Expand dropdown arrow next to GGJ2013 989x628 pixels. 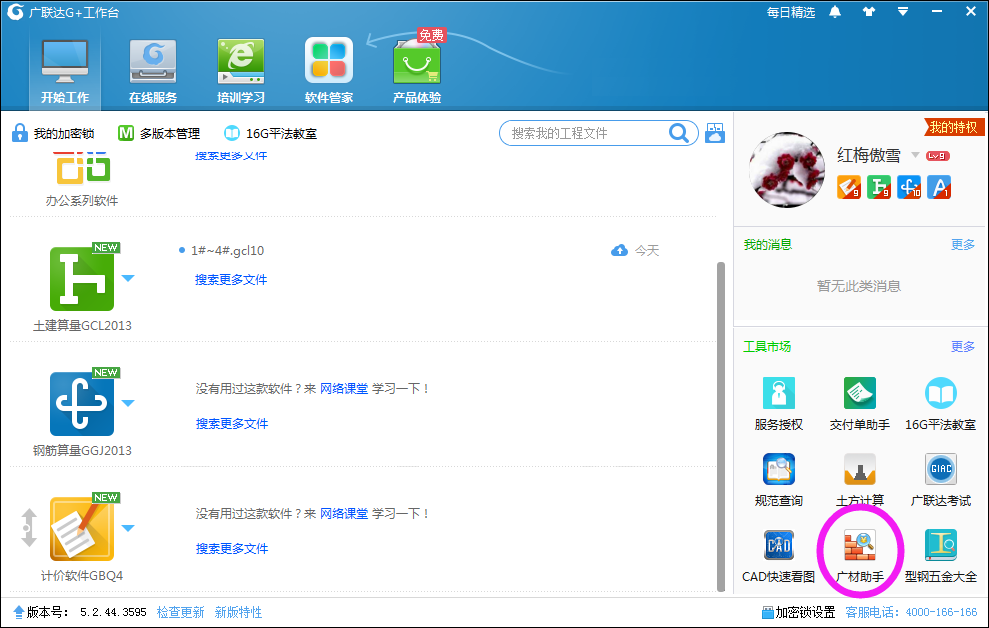128,403
